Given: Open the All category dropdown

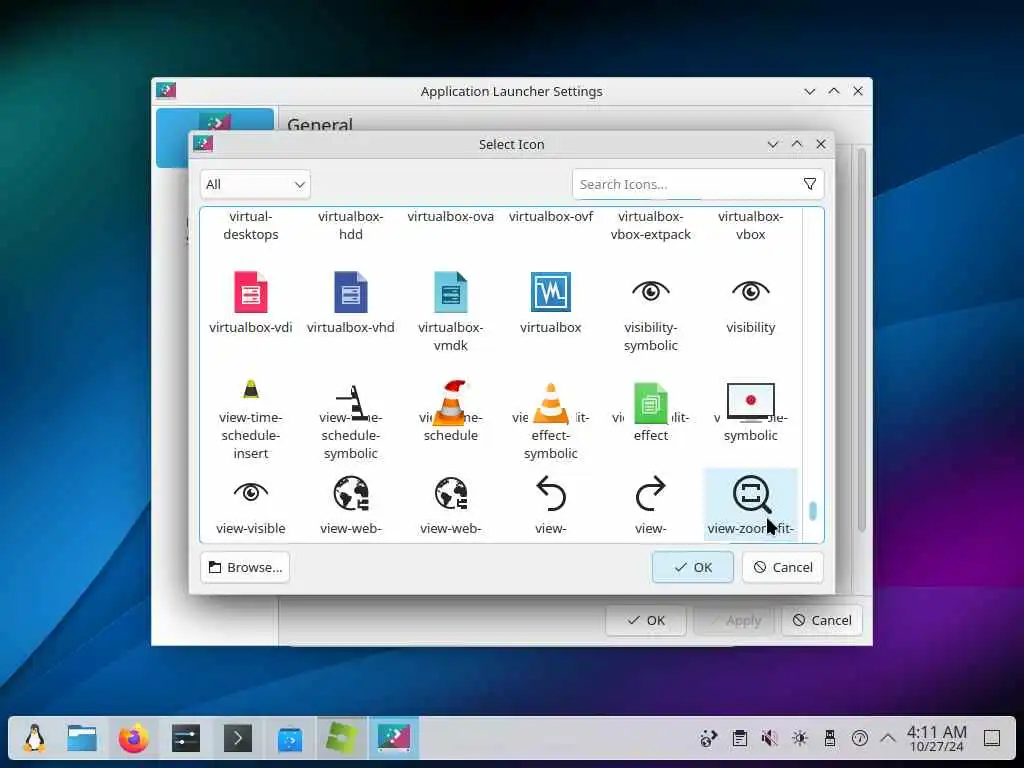Looking at the screenshot, I should (x=255, y=184).
